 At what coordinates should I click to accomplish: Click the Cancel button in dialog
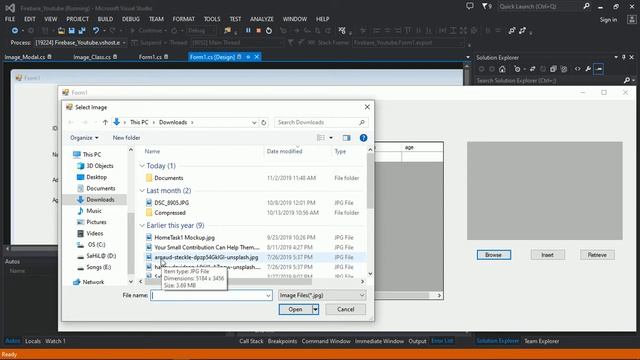pyautogui.click(x=346, y=309)
